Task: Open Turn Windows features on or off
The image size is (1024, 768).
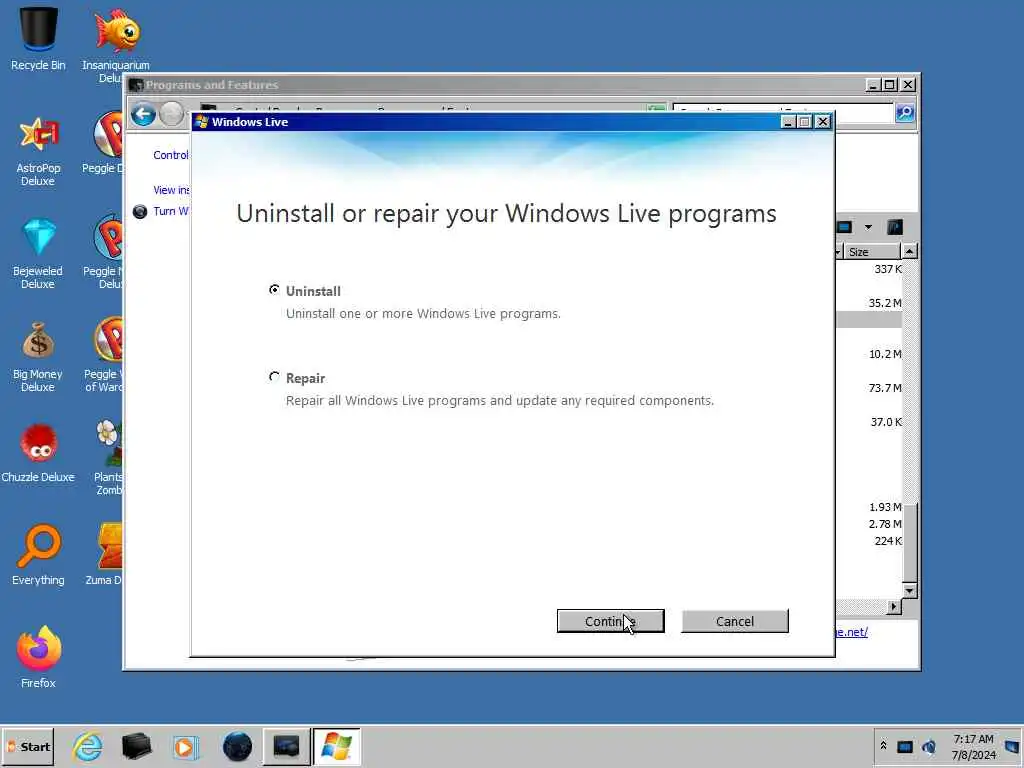Action: pyautogui.click(x=170, y=211)
